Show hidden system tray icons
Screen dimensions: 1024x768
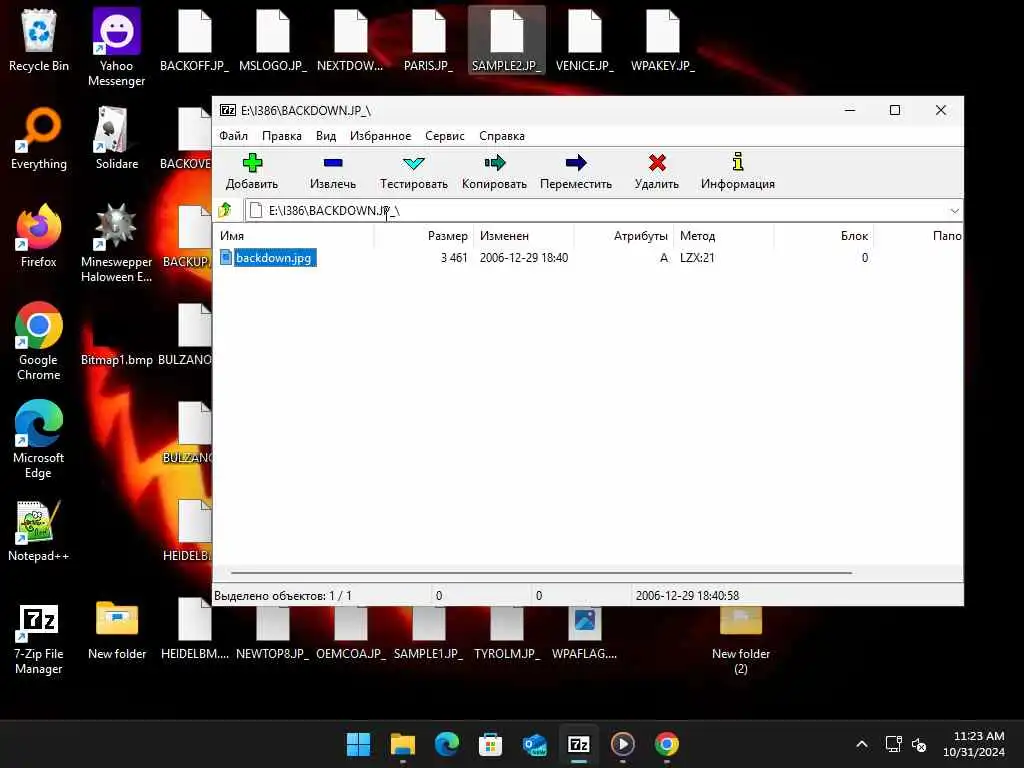861,744
